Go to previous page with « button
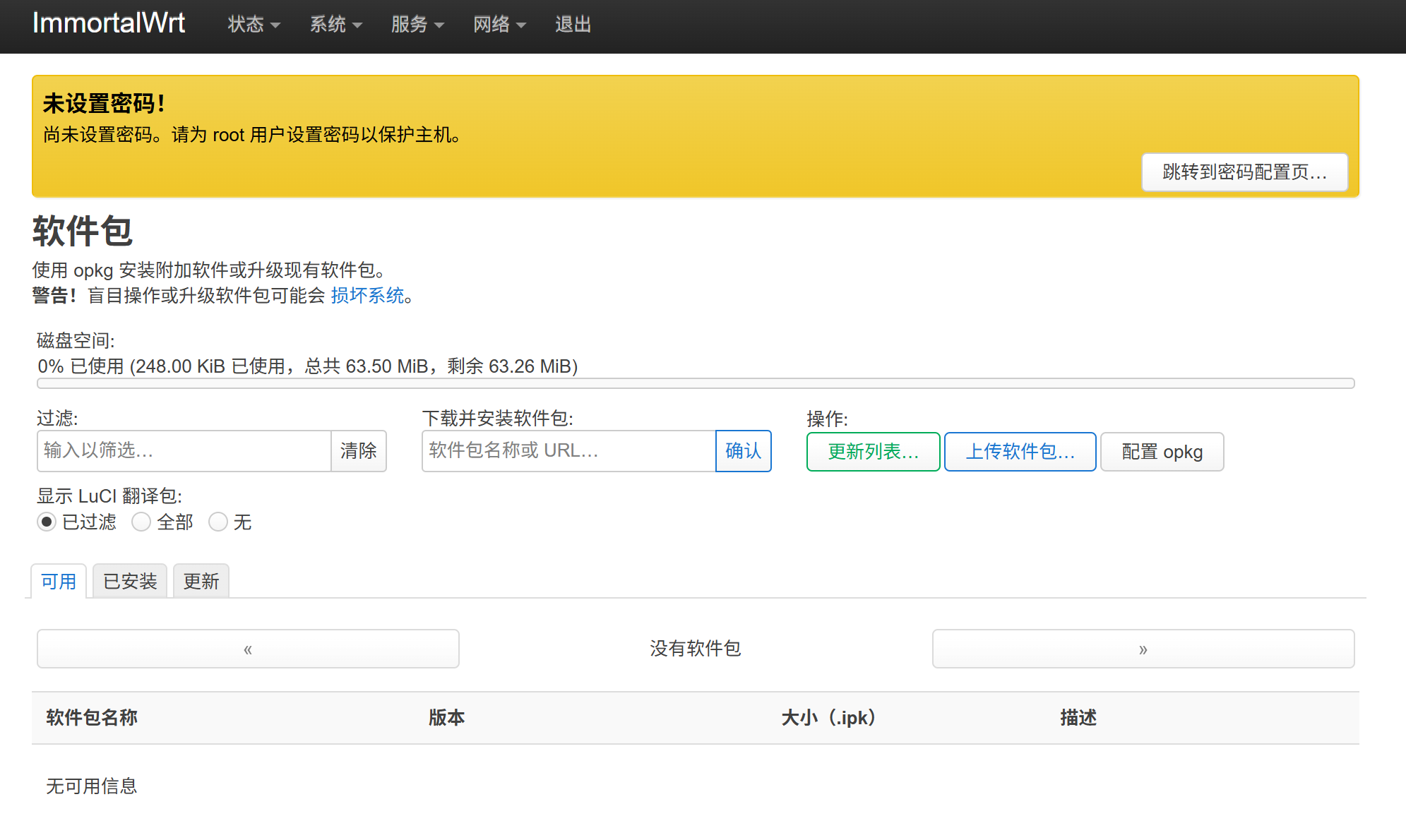Screen dimensions: 1406x840 pos(248,649)
